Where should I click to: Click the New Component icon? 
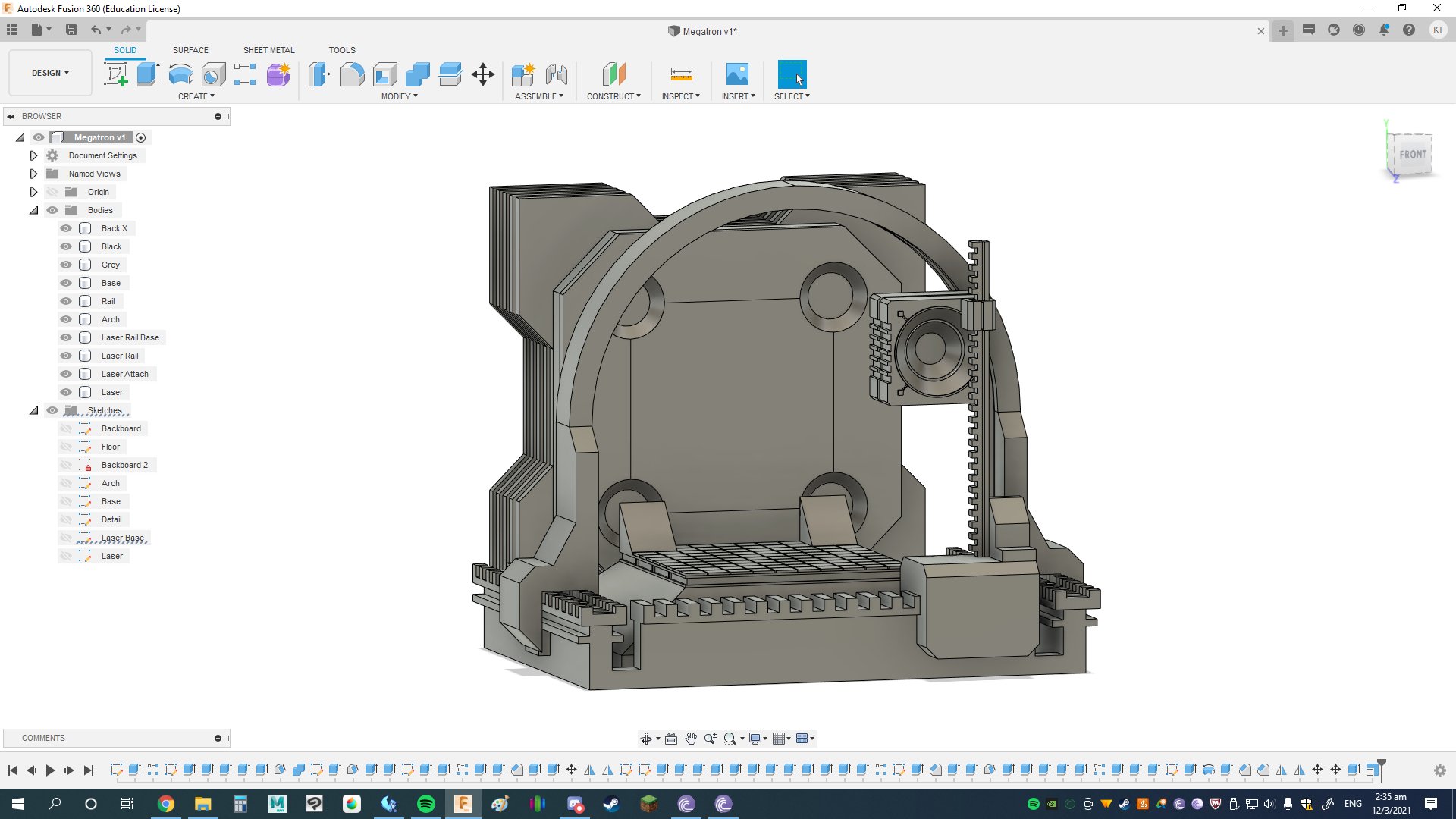click(522, 74)
